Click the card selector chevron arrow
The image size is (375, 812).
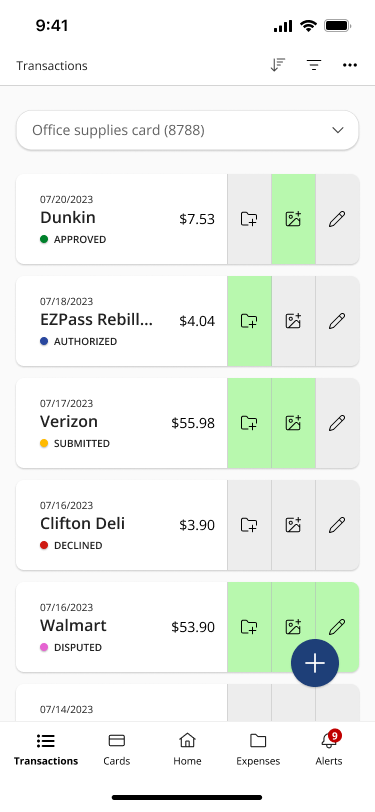[x=338, y=130]
